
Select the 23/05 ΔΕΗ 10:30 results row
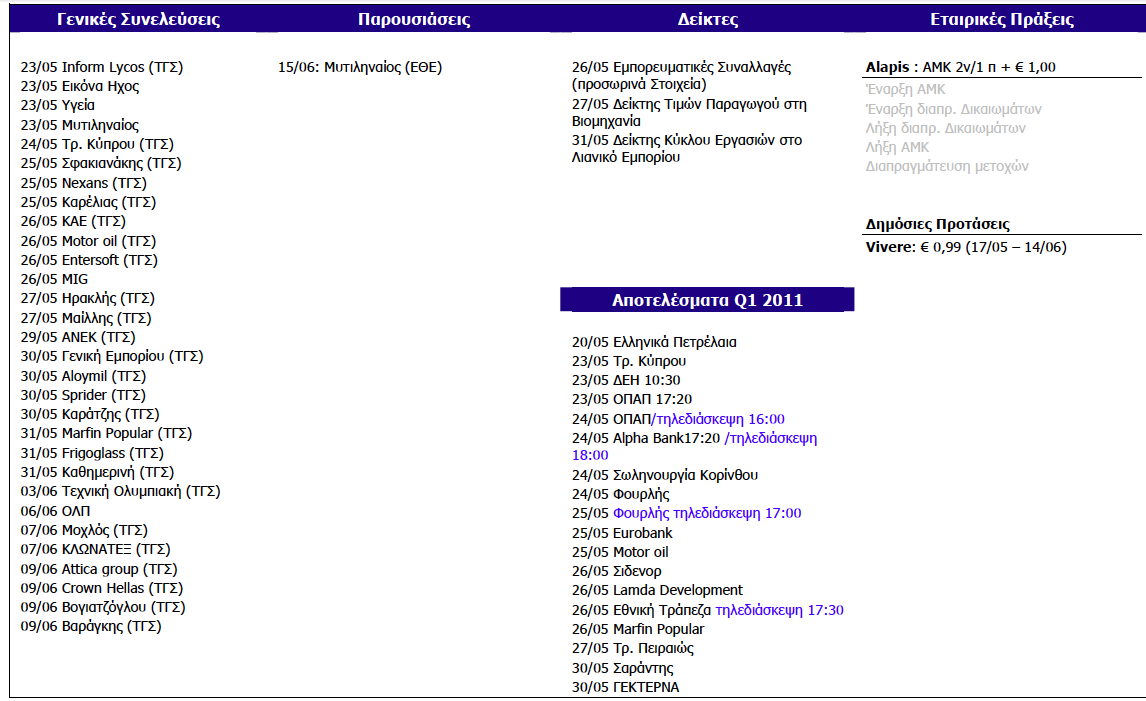tap(626, 380)
